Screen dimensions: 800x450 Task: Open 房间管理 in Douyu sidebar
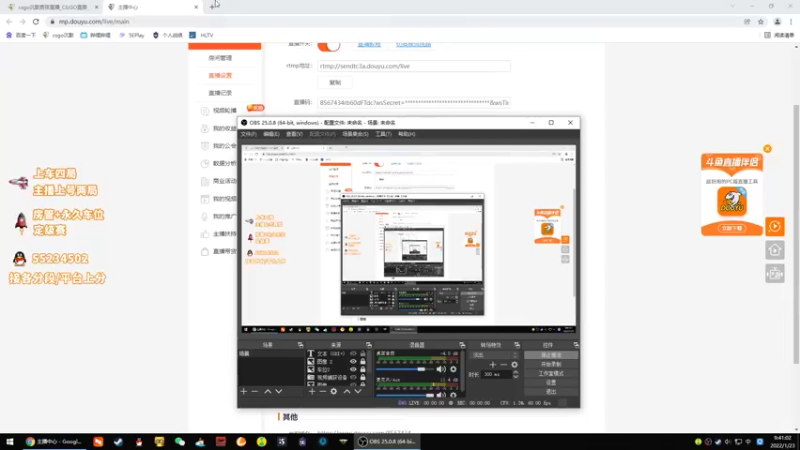[x=220, y=58]
